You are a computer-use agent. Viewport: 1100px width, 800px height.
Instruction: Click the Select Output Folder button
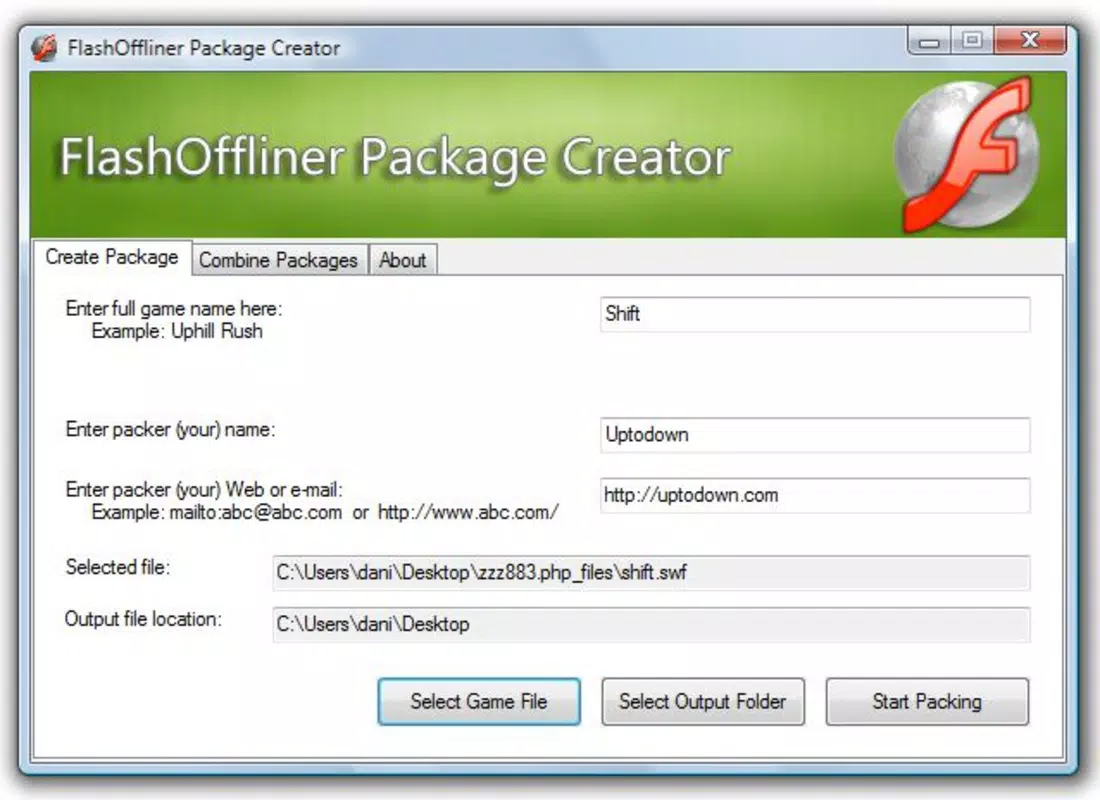[702, 701]
